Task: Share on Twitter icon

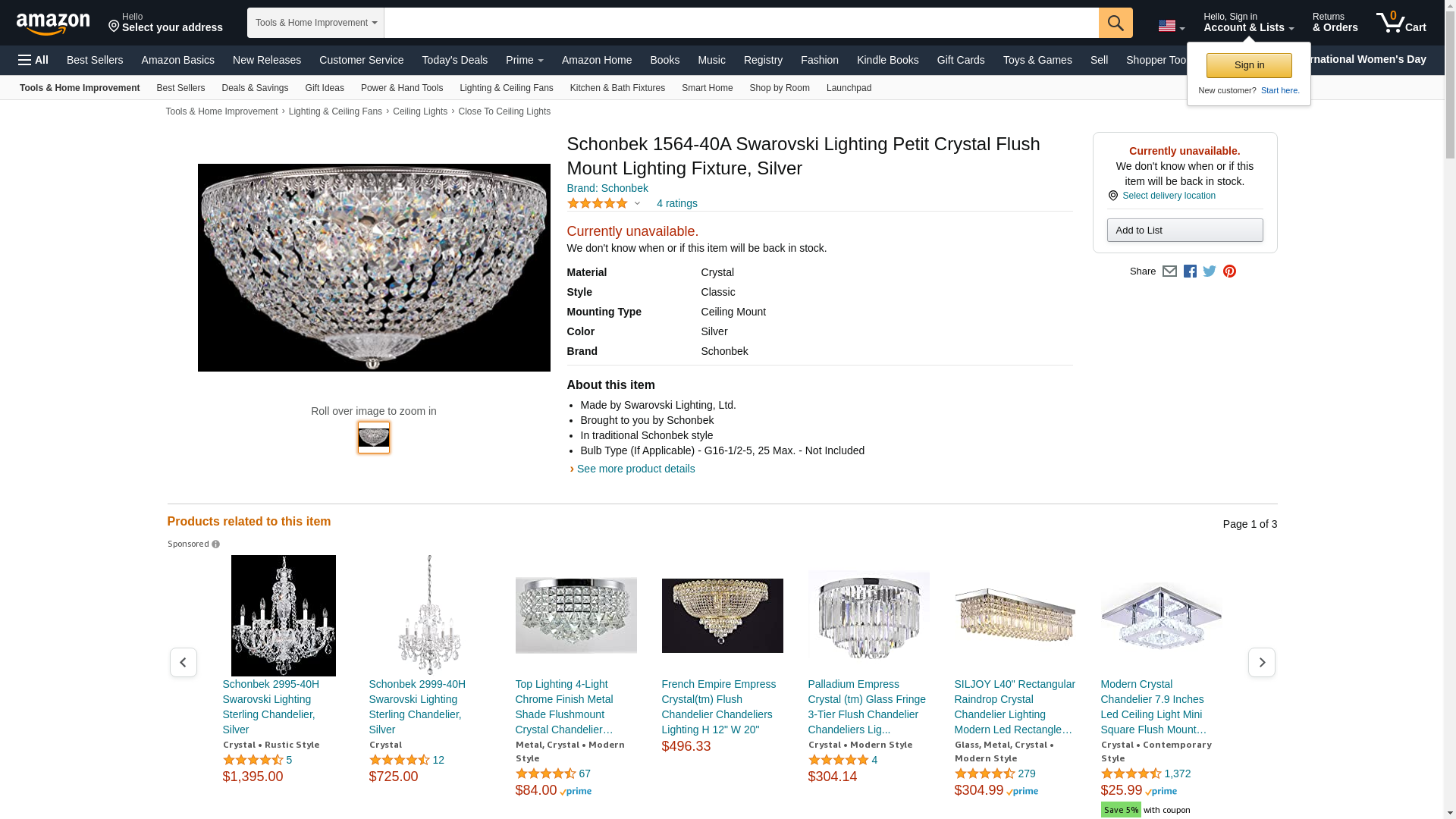Action: 1210,271
